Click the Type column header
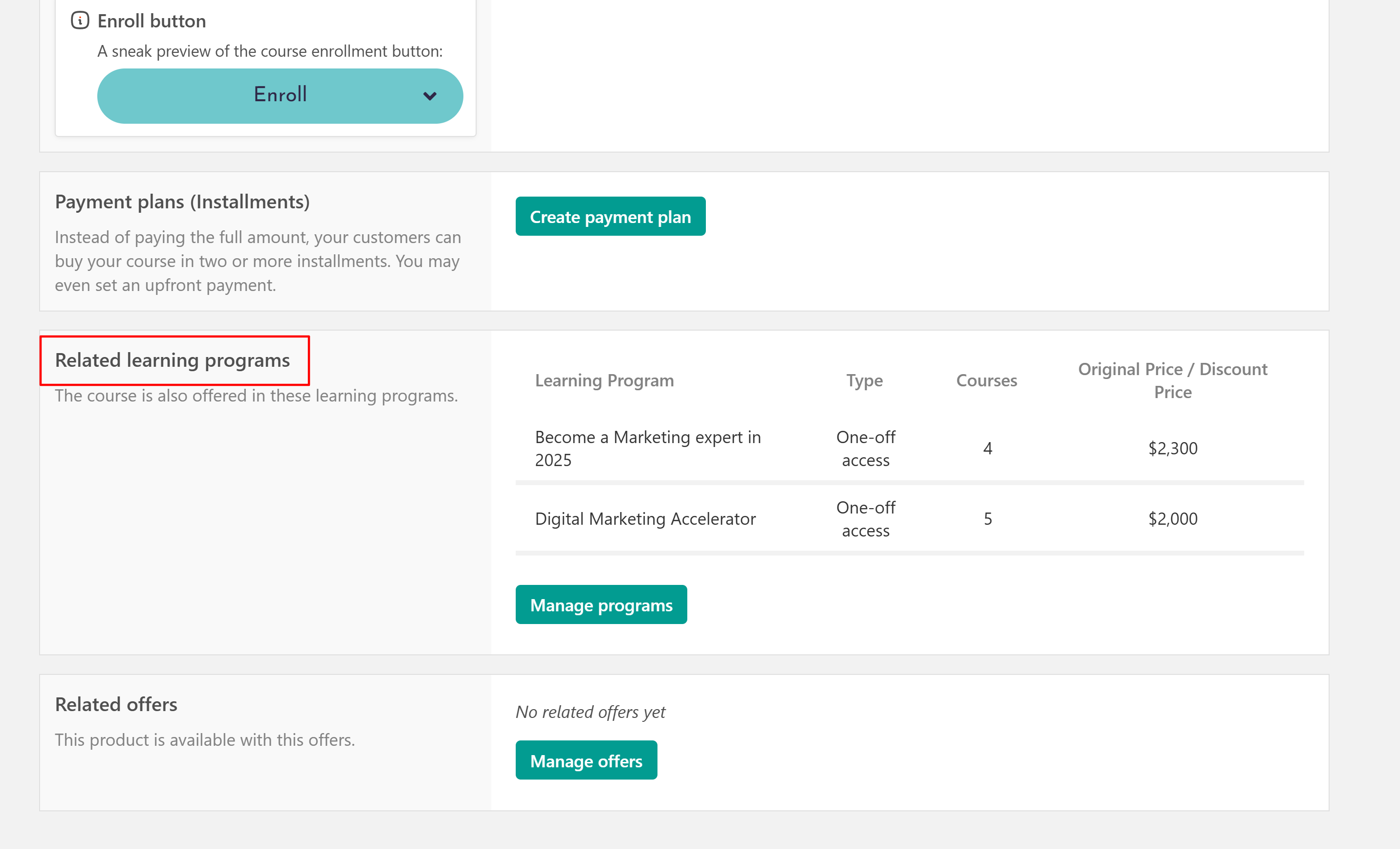This screenshot has height=849, width=1400. click(864, 381)
